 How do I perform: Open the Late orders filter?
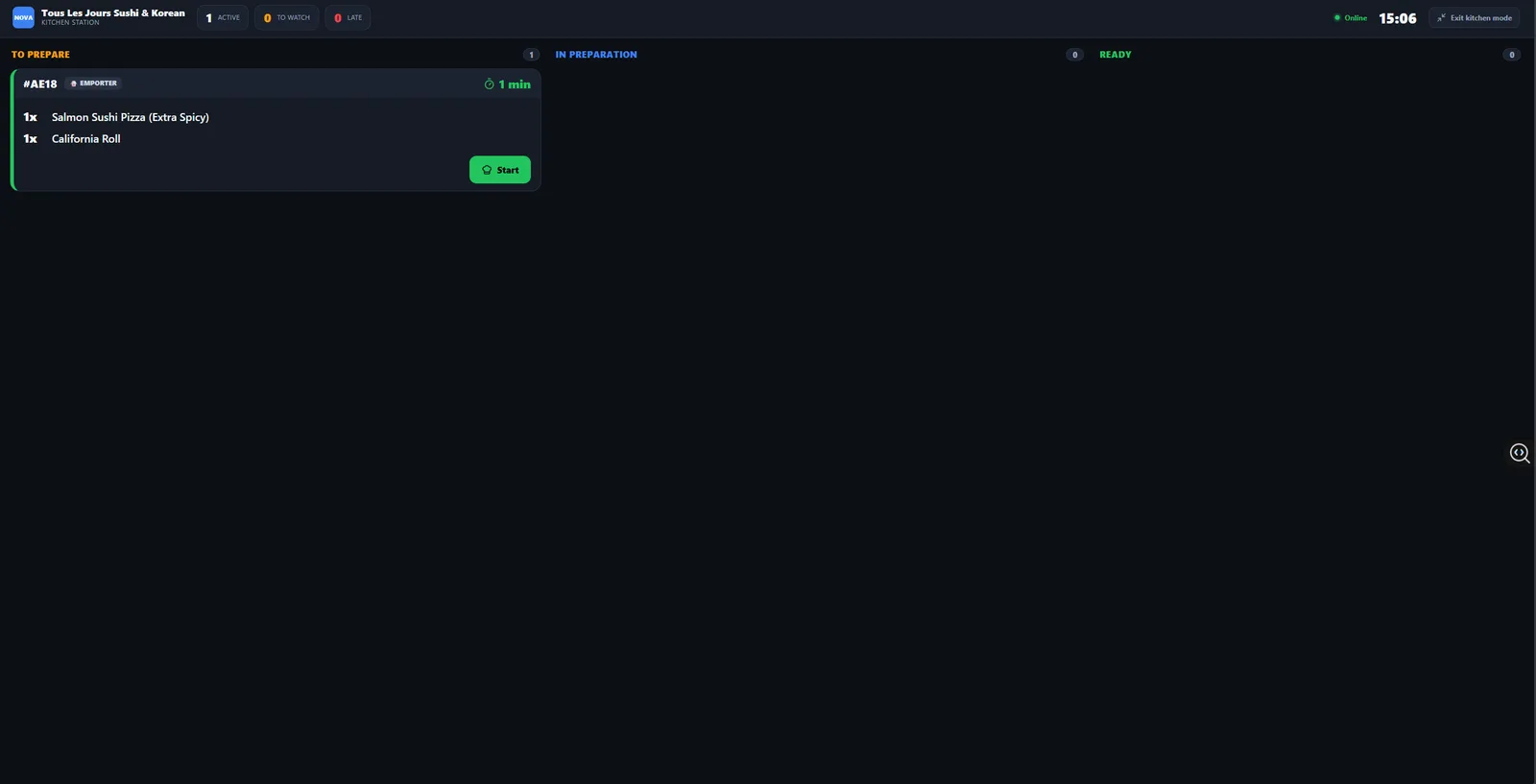click(x=348, y=17)
